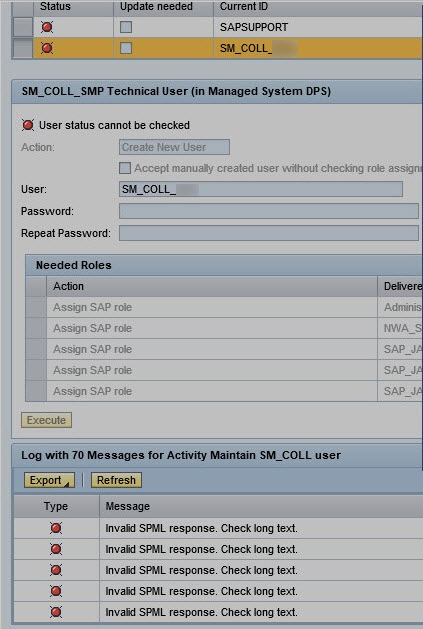Click into the Repeat Password field
This screenshot has width=423, height=629.
point(268,233)
